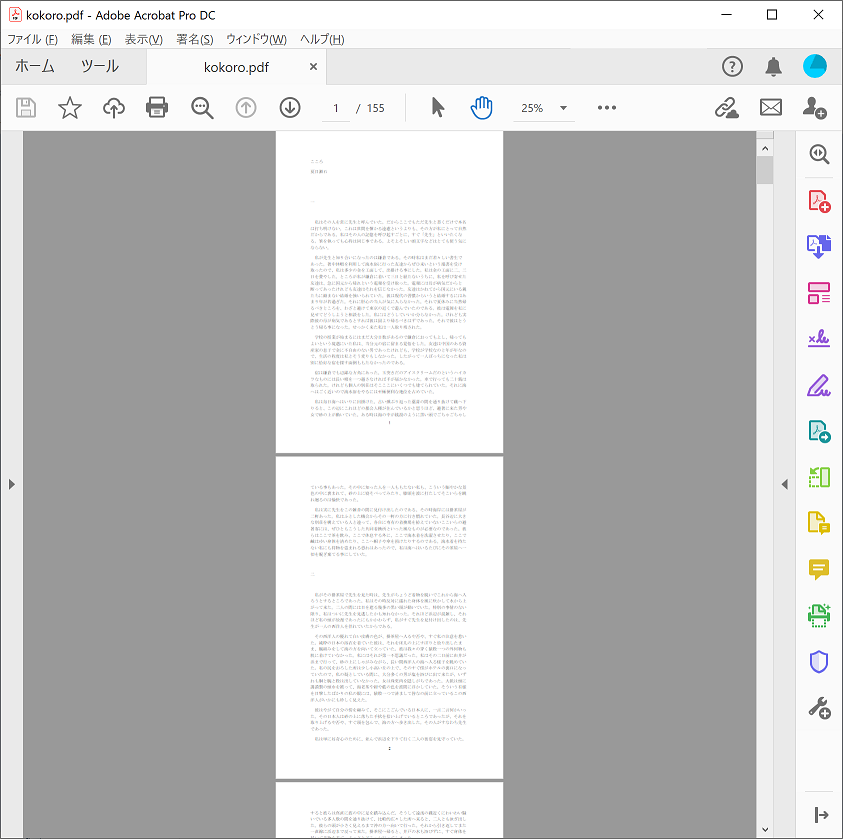Collapse the right tools pane arrow

click(x=784, y=484)
